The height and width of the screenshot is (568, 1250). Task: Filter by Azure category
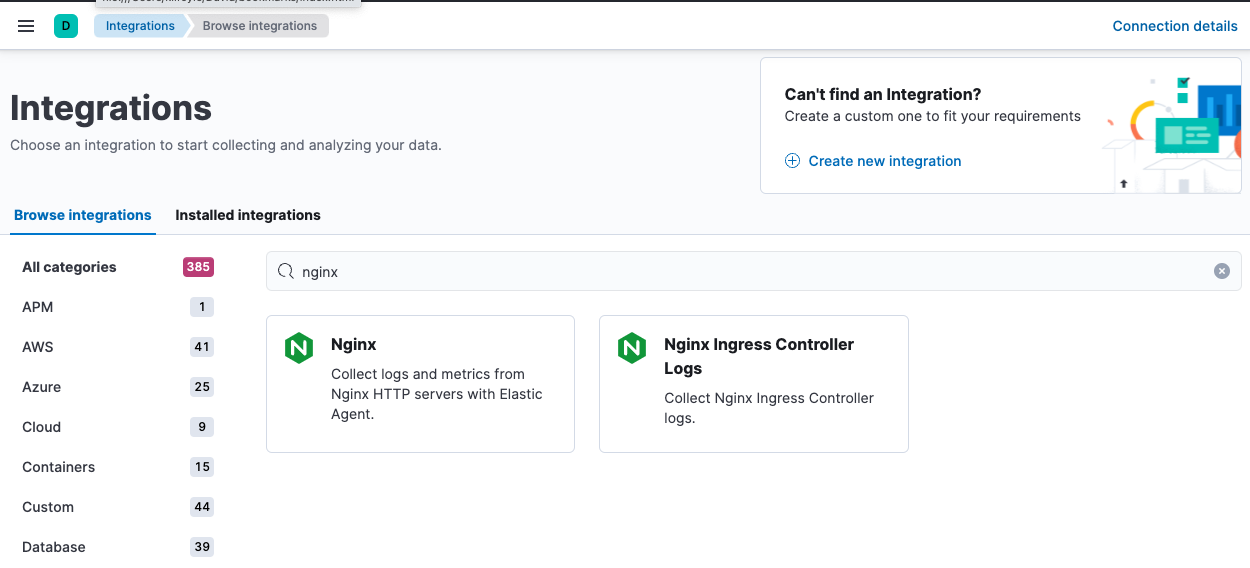click(42, 387)
